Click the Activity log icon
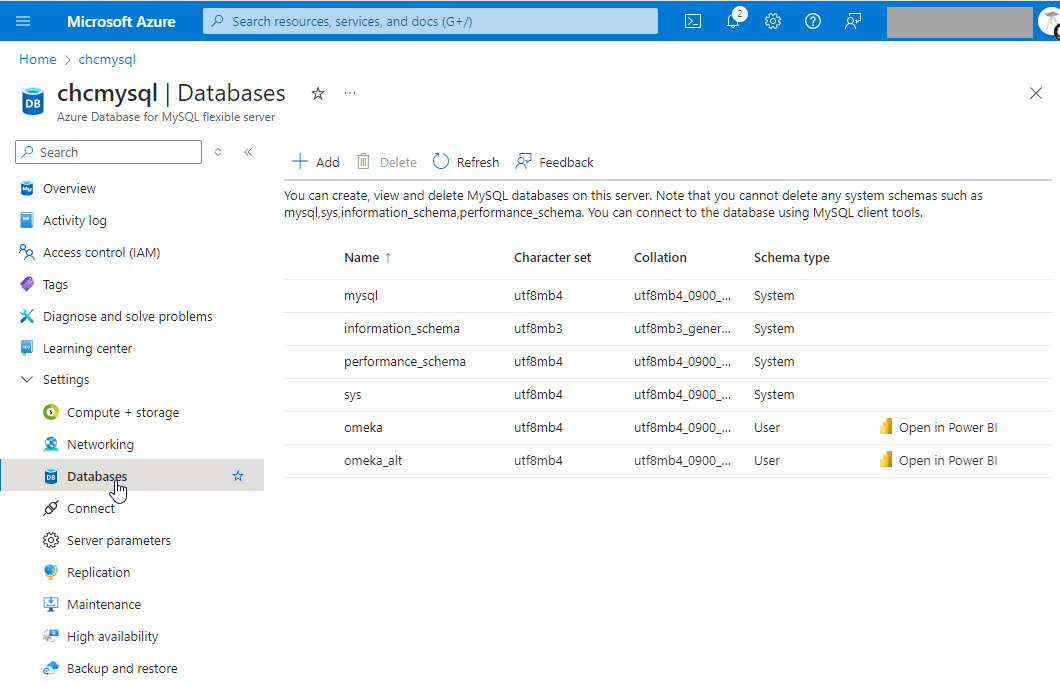The image size is (1060, 683). pos(27,220)
